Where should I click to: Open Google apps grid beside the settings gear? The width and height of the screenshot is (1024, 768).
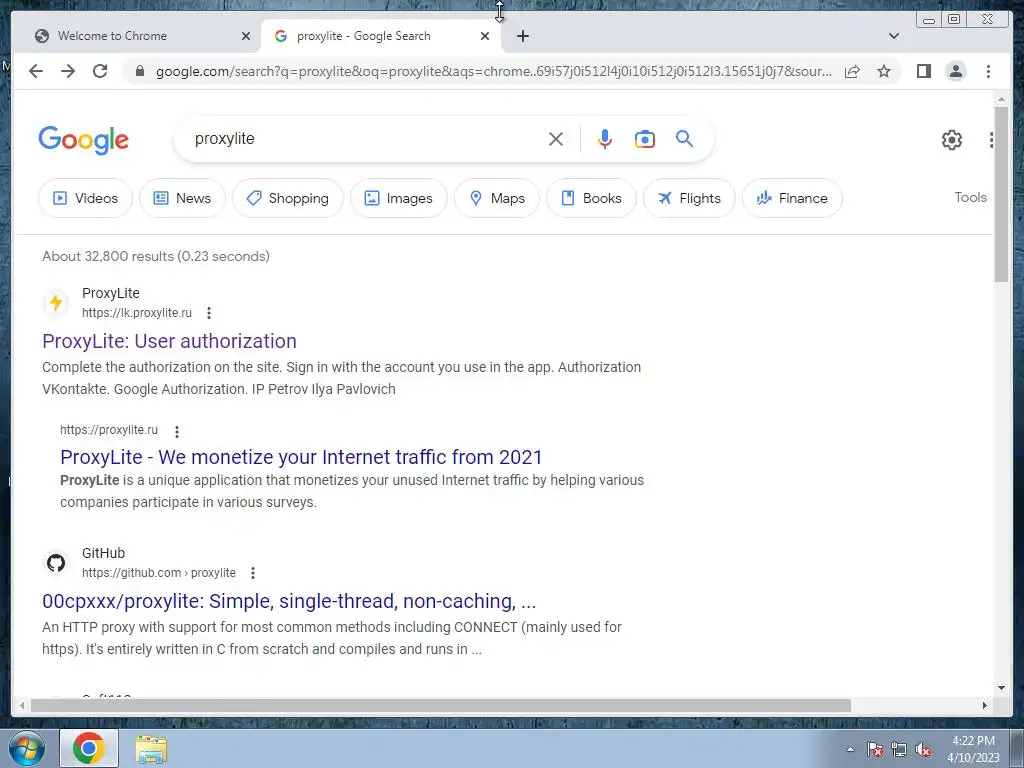(x=991, y=140)
